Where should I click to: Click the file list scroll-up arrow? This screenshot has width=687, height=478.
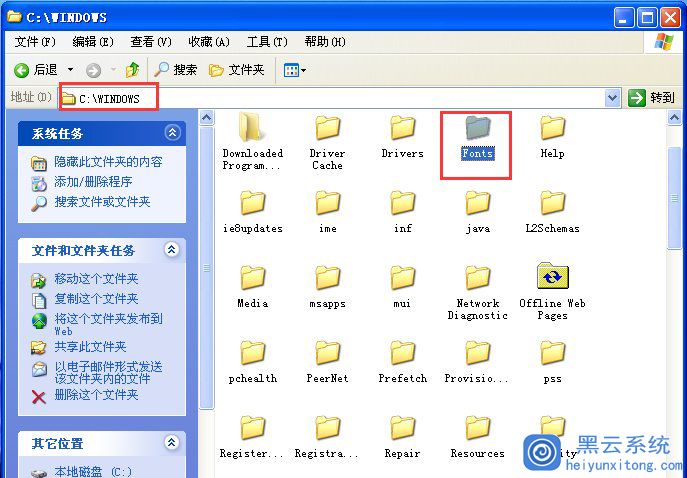pos(674,117)
